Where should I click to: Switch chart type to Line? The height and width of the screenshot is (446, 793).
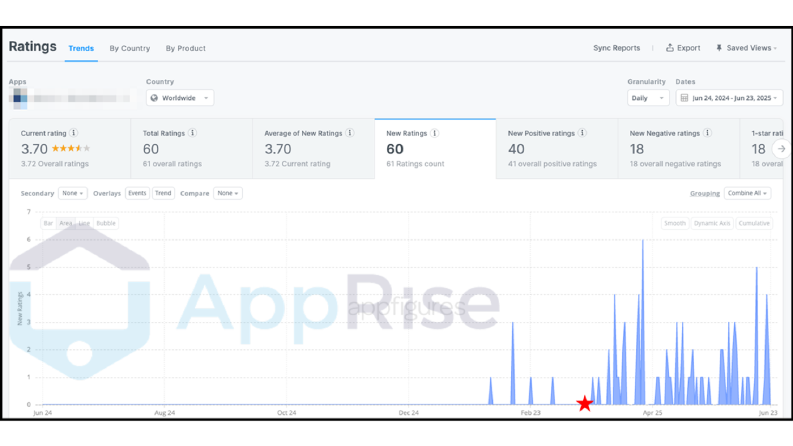point(84,223)
